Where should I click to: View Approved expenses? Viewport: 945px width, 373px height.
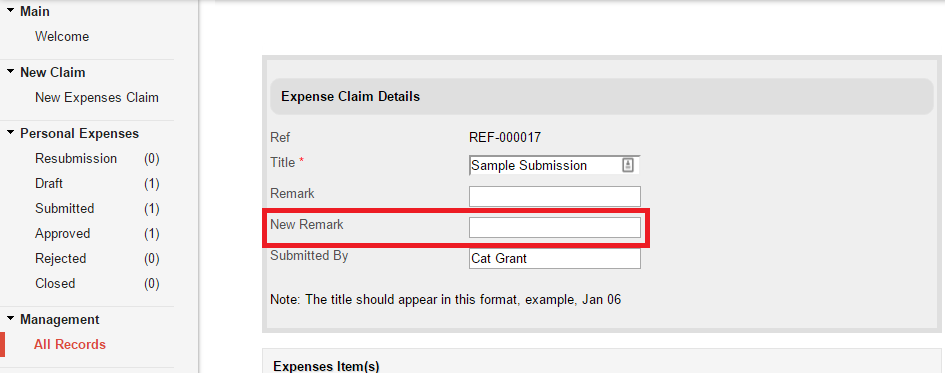pos(63,234)
